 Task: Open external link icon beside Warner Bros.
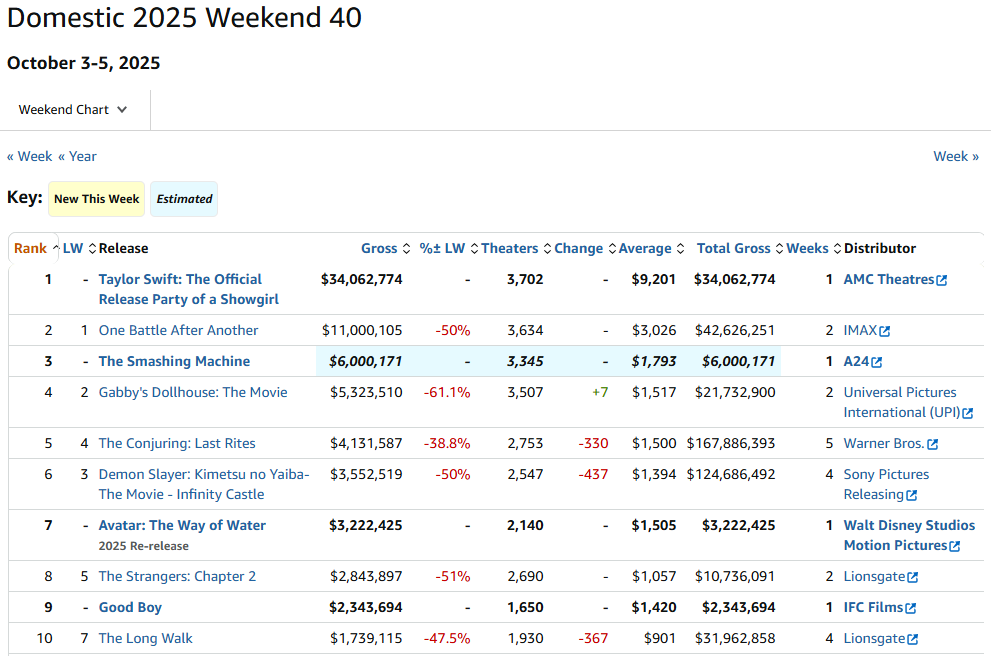[x=933, y=444]
